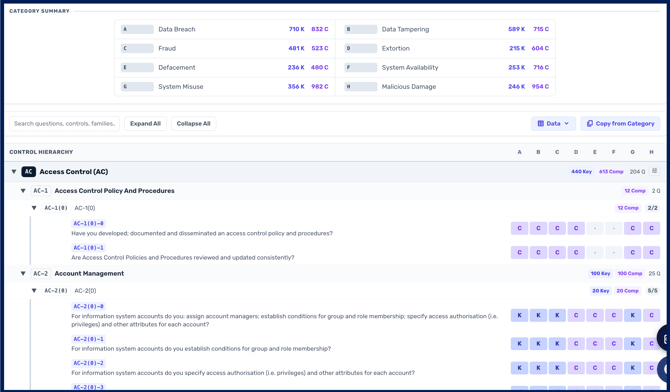Click the 5/5 counter on AC-2(0)

coord(652,291)
